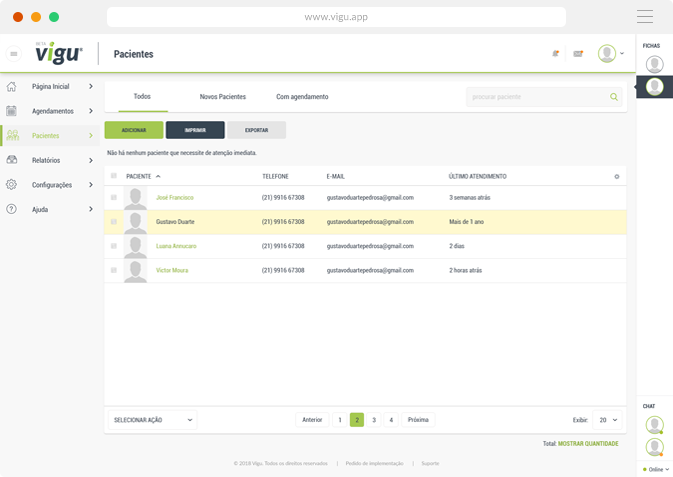Open the notifications bell icon

point(555,54)
